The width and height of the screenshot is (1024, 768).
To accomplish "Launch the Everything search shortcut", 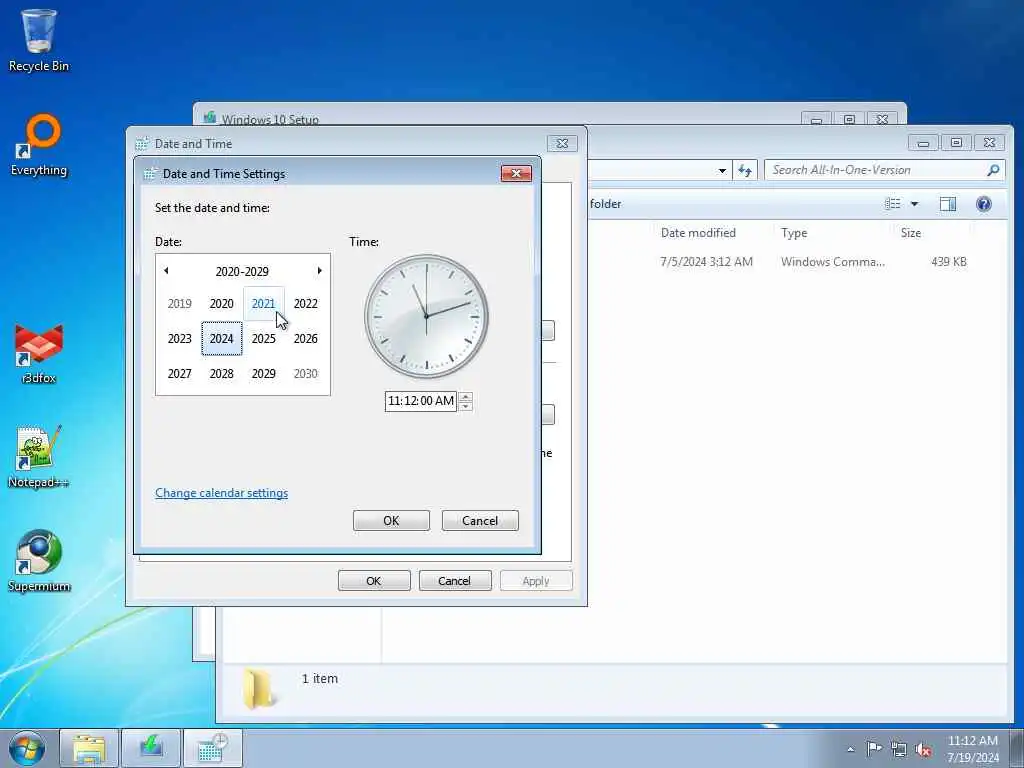I will (x=39, y=145).
